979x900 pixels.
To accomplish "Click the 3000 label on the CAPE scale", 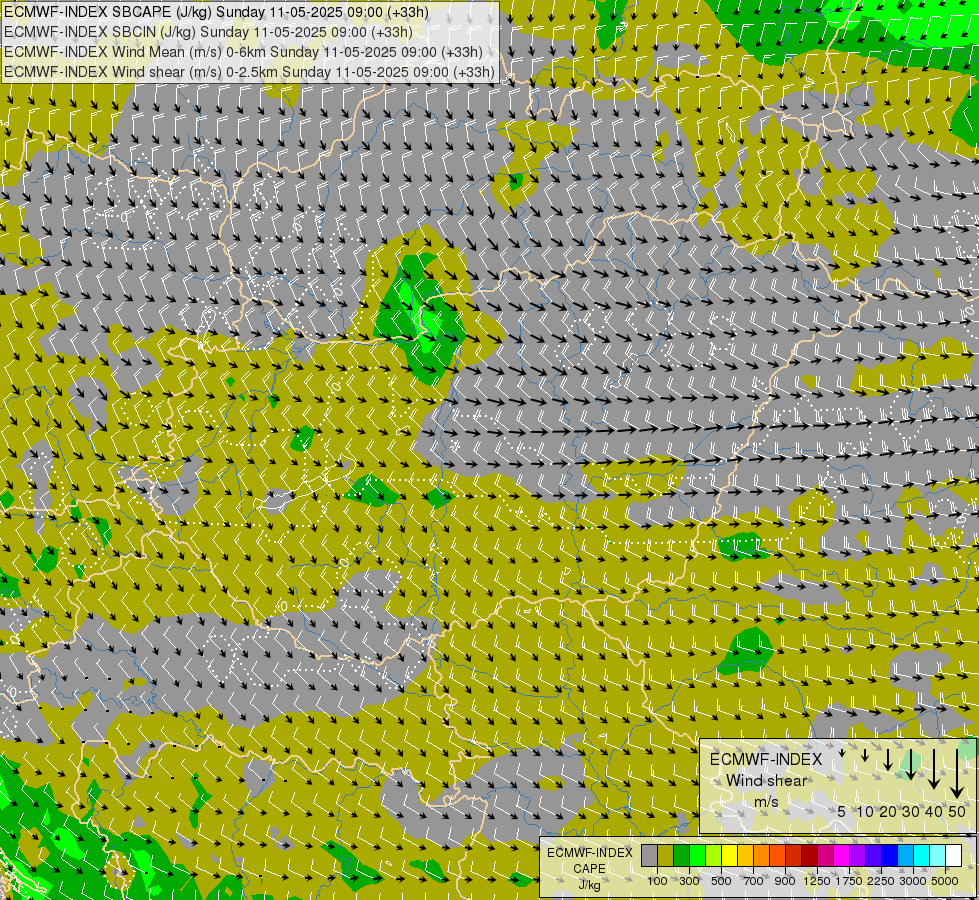I will pos(913,881).
